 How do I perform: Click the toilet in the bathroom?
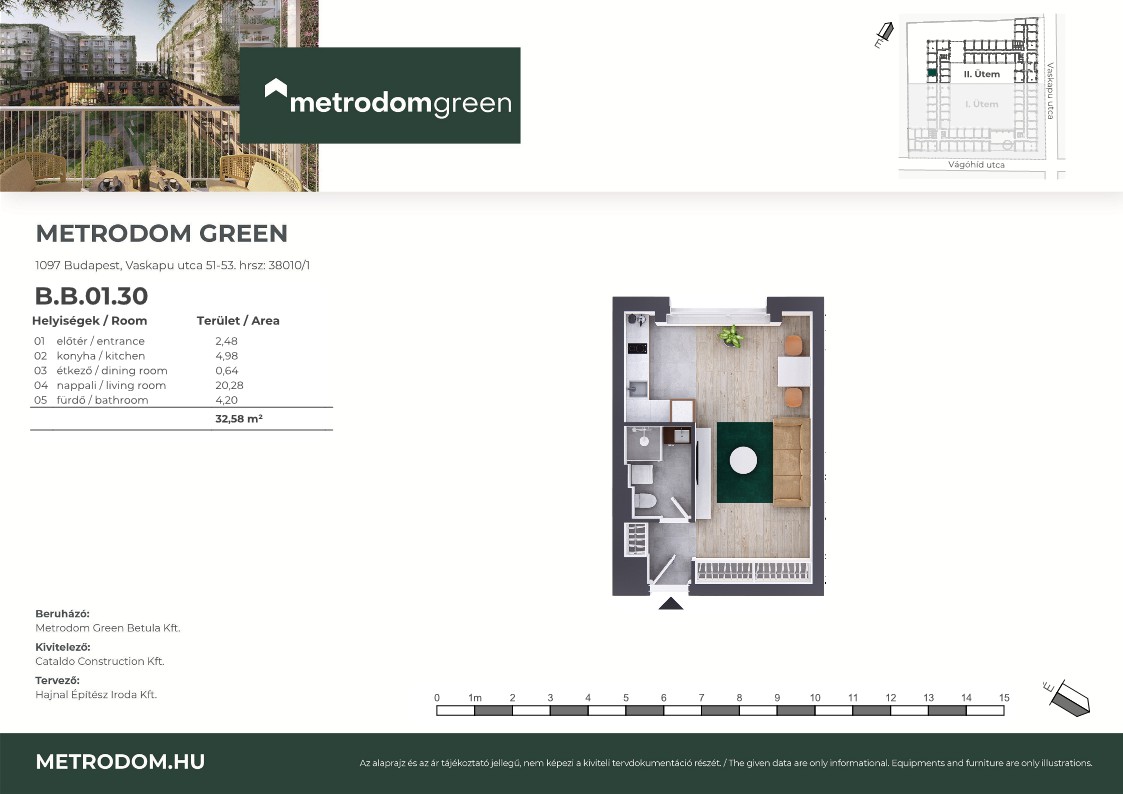point(645,500)
